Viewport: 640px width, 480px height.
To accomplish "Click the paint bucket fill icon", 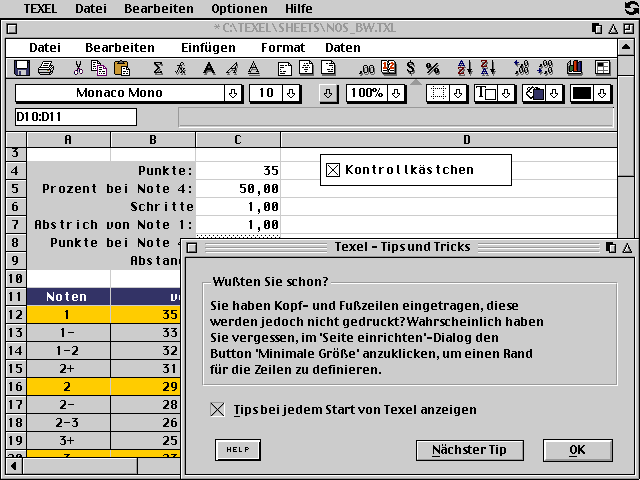I will [x=534, y=93].
